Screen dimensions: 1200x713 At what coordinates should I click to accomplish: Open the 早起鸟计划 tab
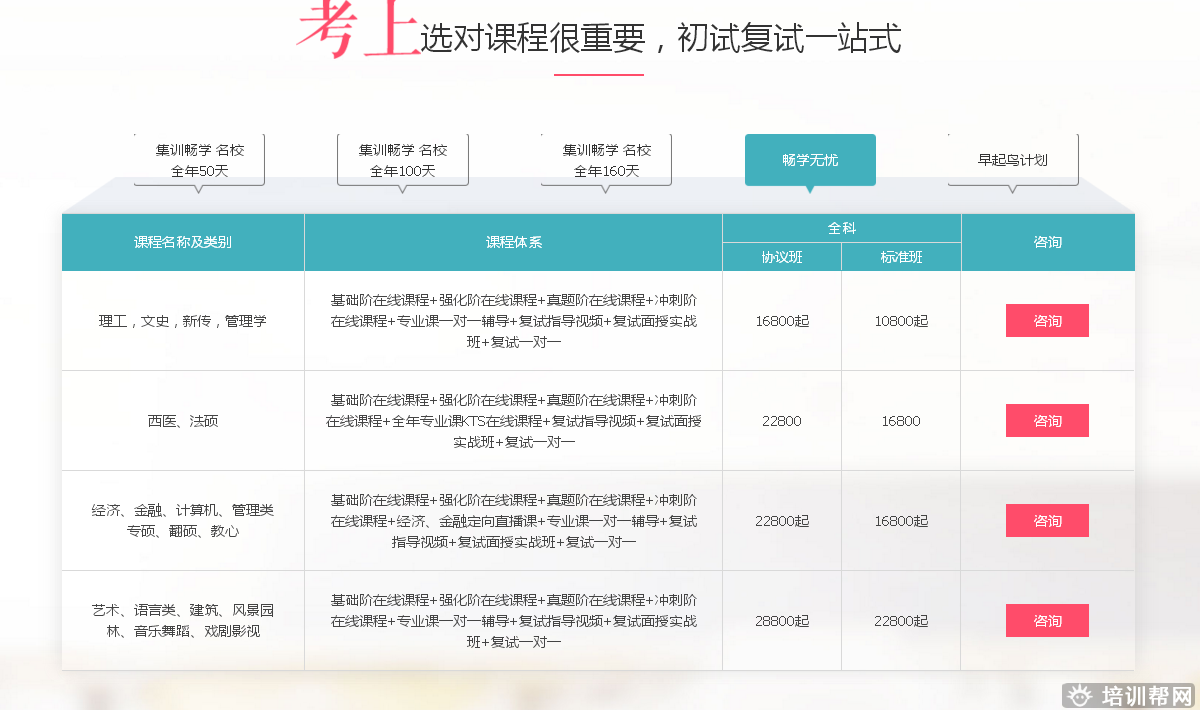1013,160
